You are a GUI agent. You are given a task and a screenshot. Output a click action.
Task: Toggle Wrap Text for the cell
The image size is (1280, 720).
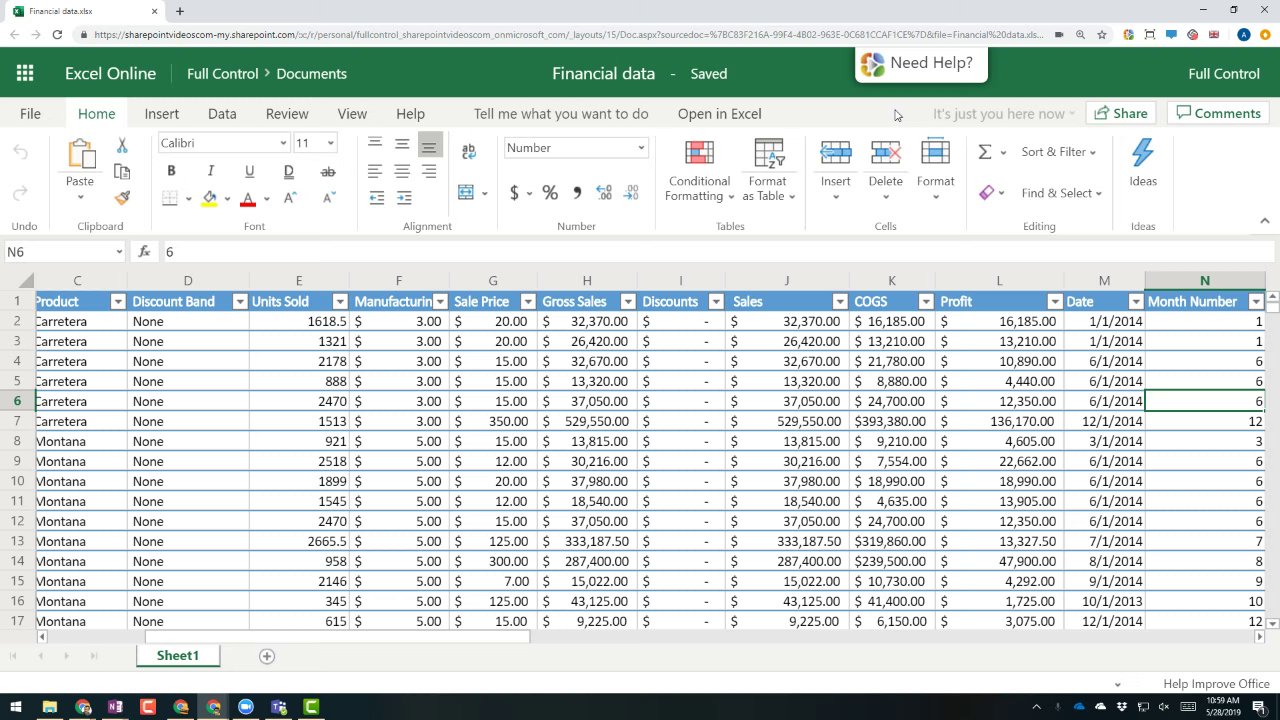(x=469, y=152)
